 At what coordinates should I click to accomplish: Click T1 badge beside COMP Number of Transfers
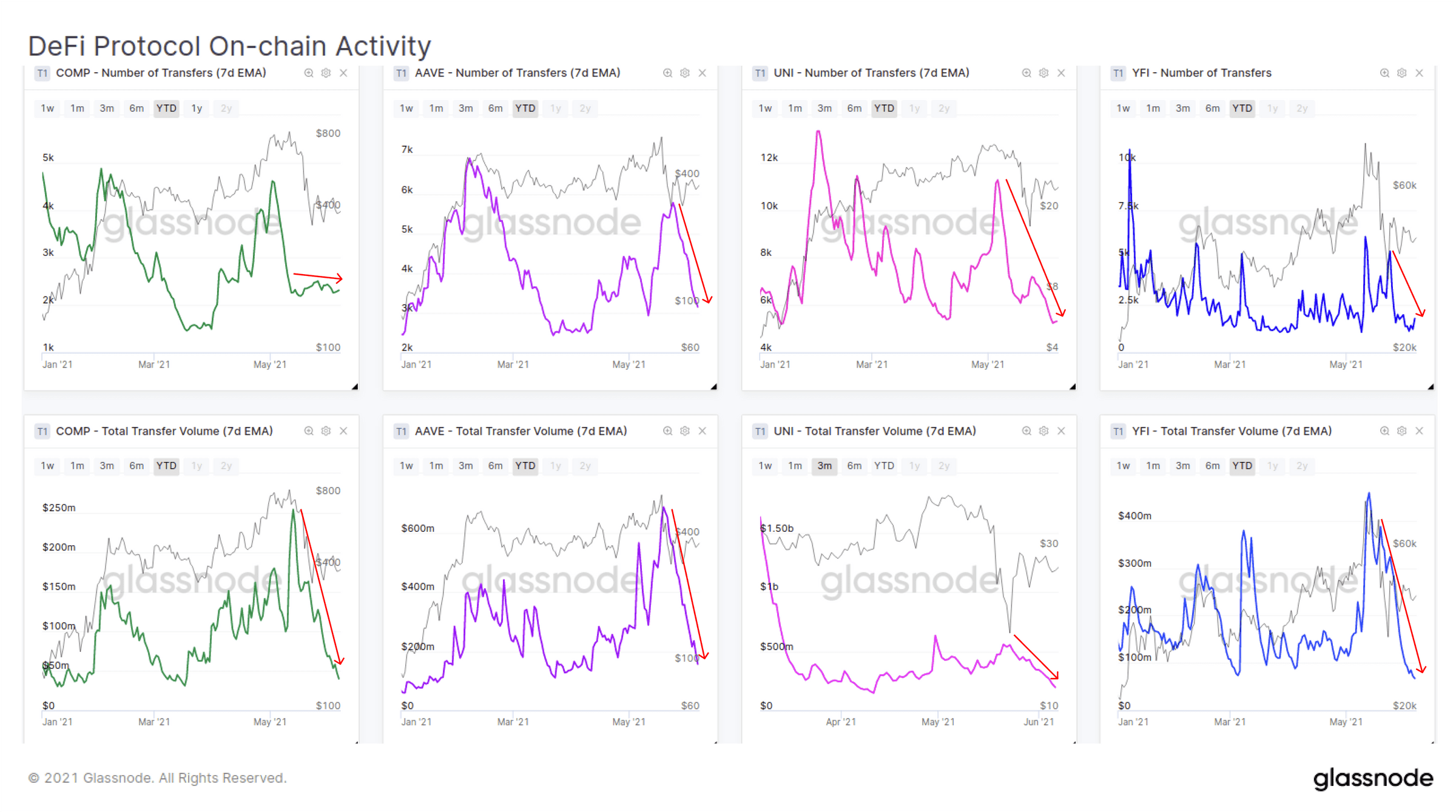tap(42, 73)
